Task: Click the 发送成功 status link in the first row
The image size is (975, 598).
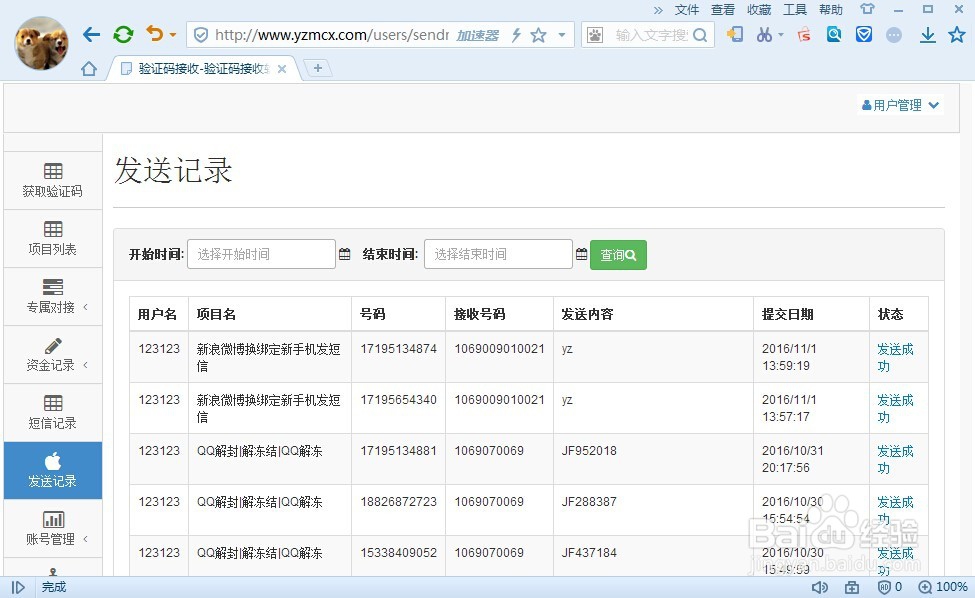Action: tap(897, 356)
